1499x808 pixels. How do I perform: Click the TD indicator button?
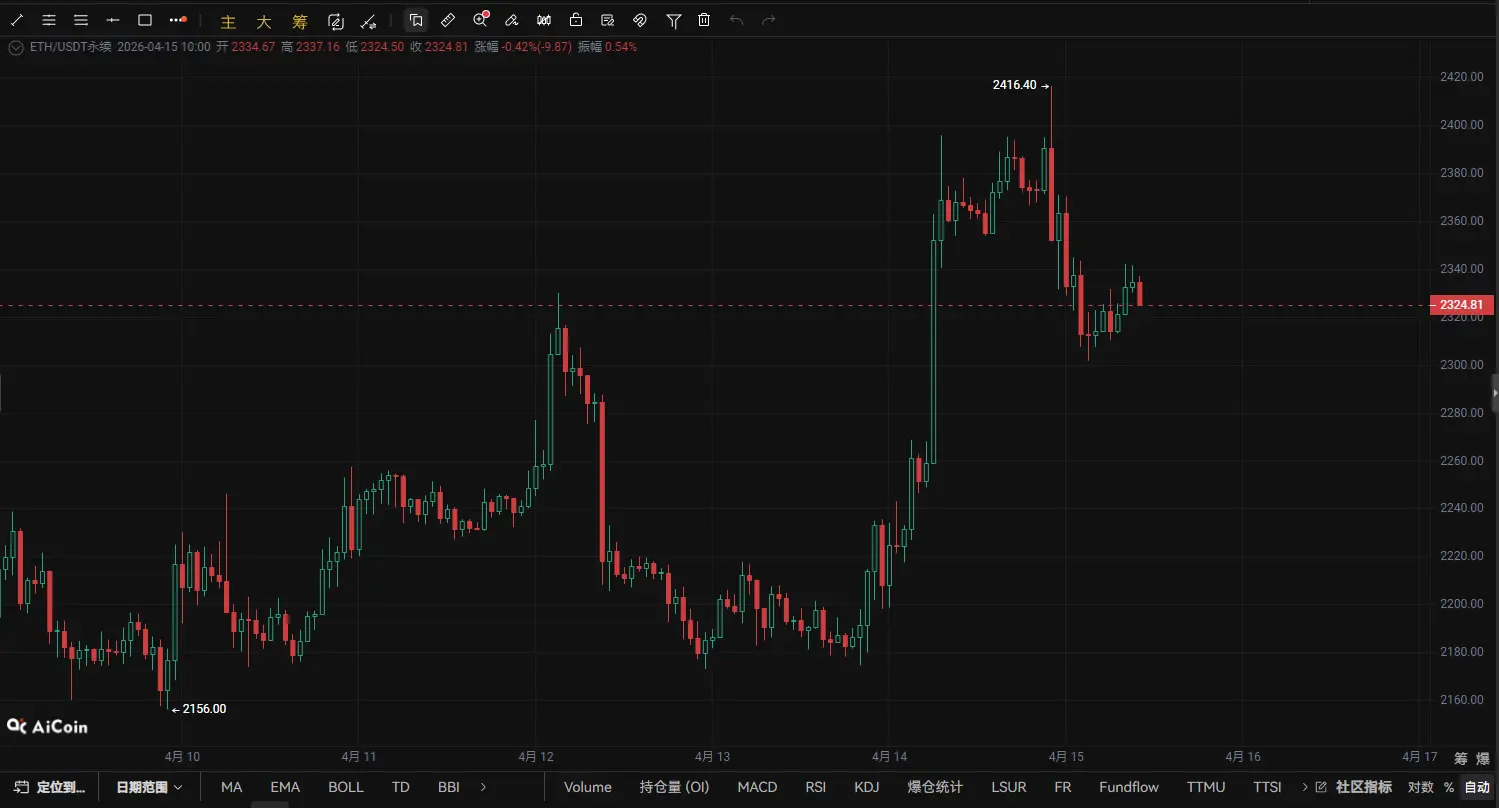point(401,787)
